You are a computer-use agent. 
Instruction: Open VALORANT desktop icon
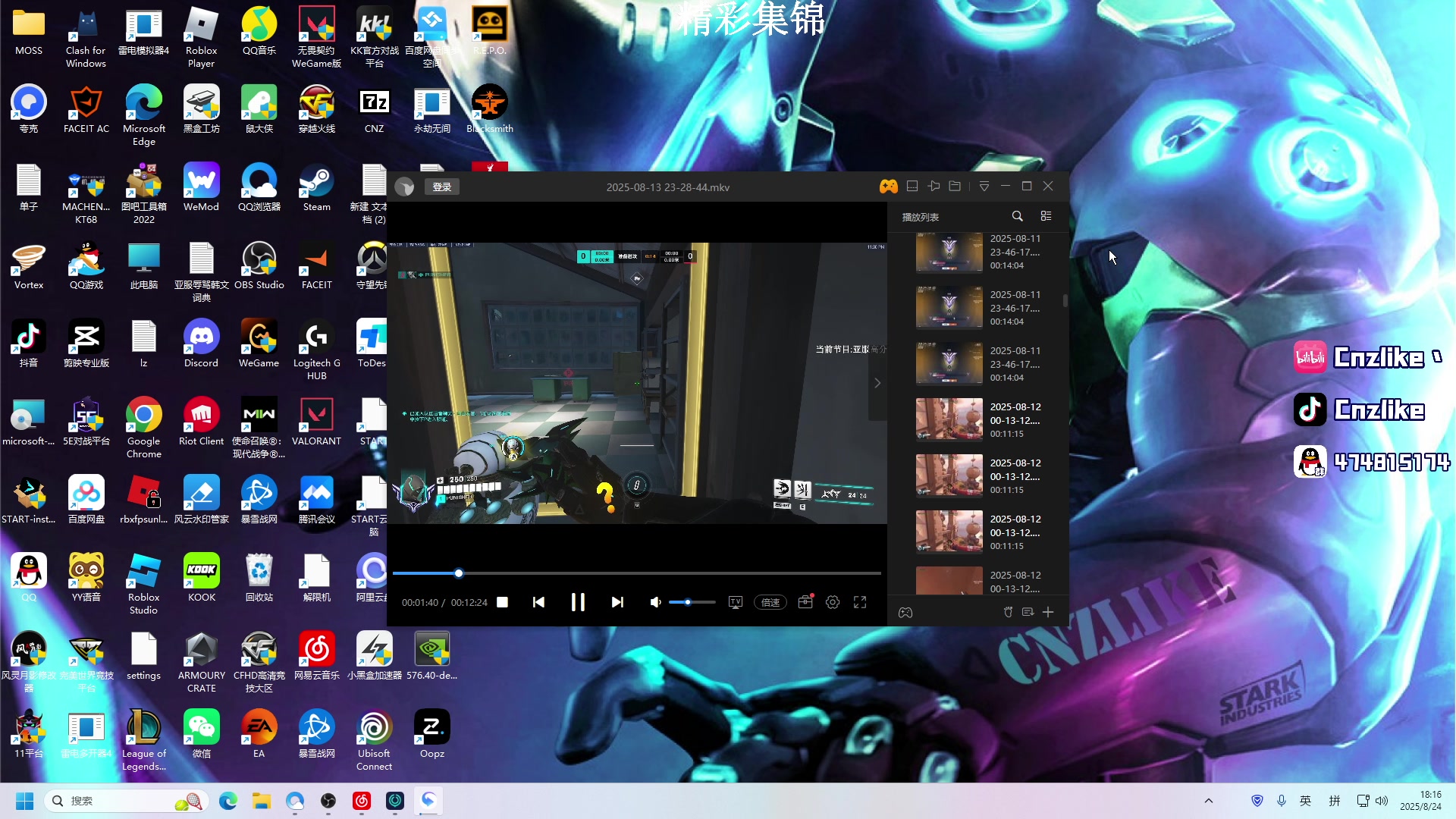[x=316, y=422]
